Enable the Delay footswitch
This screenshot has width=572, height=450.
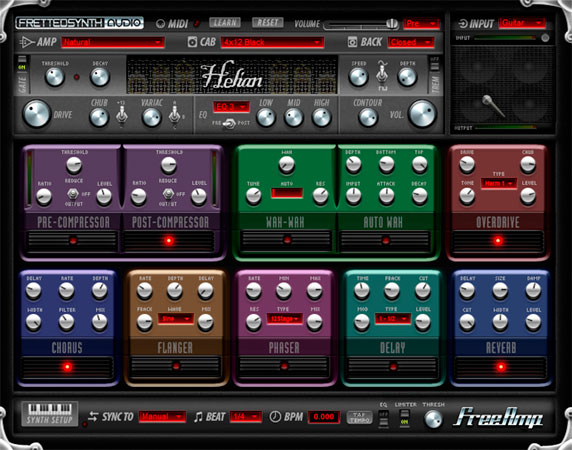tap(393, 367)
